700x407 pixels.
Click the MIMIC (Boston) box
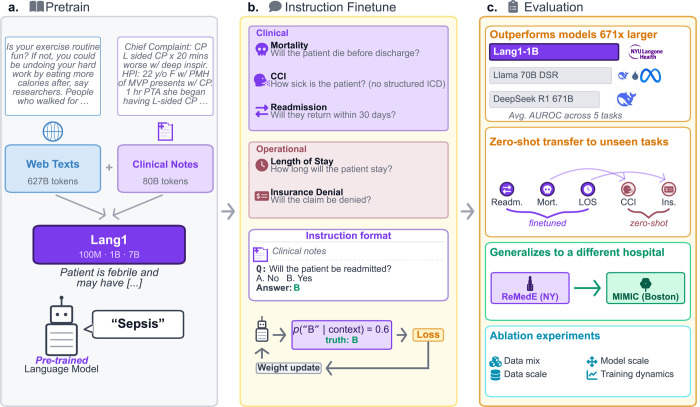pos(646,288)
